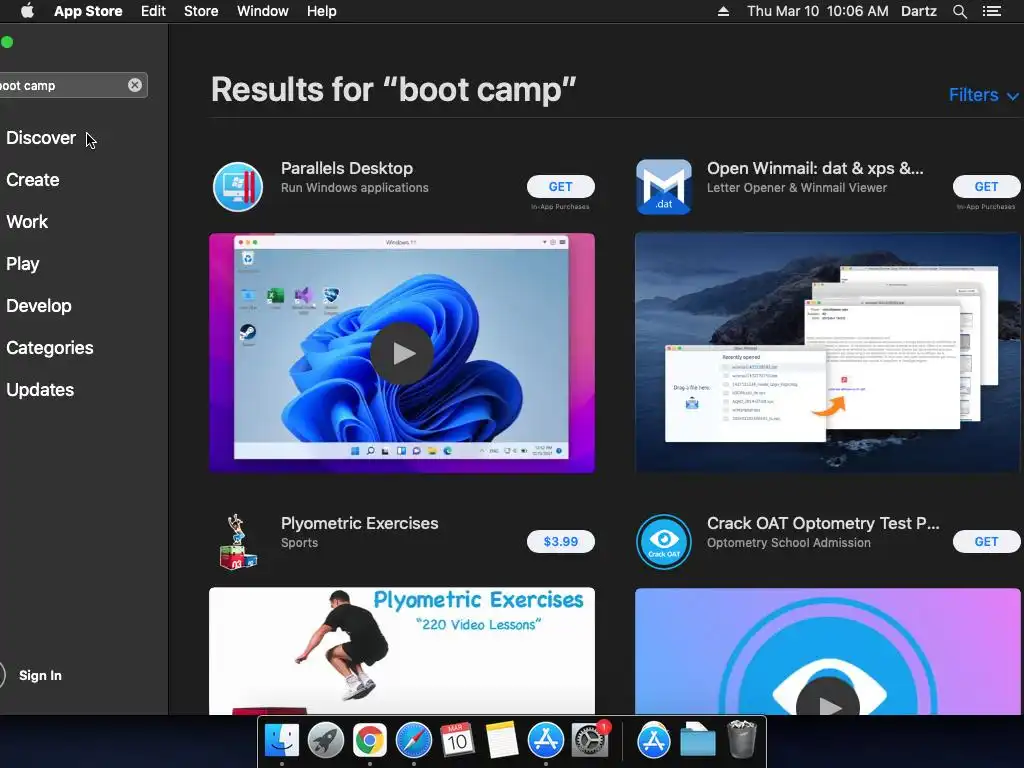Buy Plyometric Exercises for $3.99
Screen dimensions: 1024x768
click(x=560, y=541)
